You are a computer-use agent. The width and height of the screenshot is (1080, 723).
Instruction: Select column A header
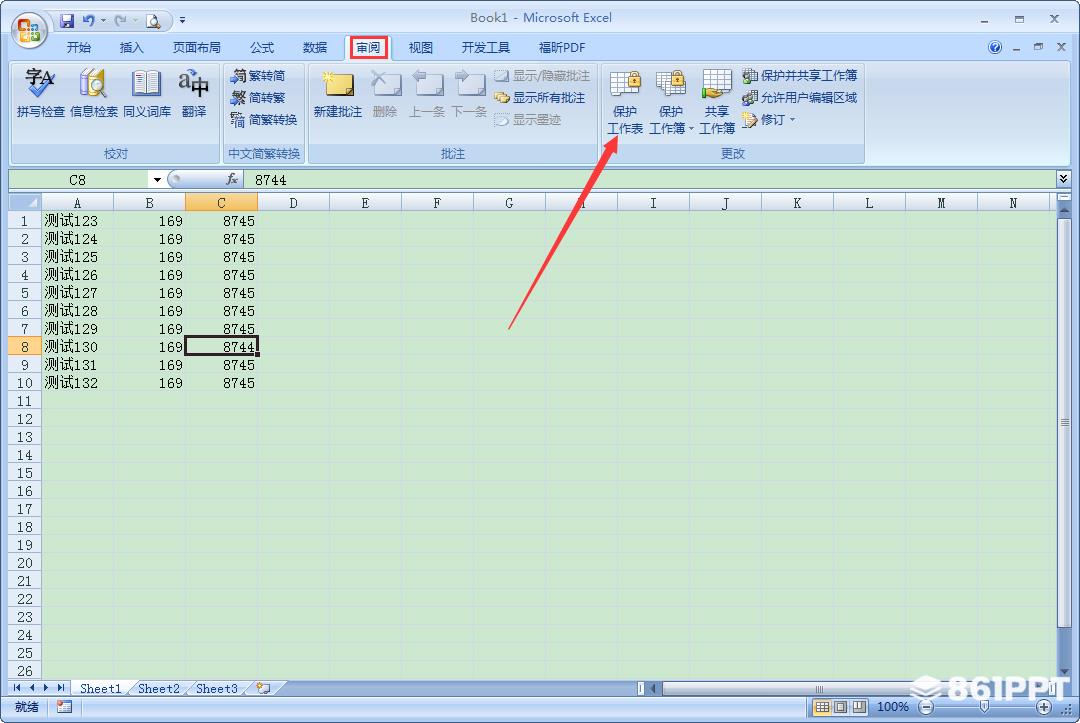[77, 203]
